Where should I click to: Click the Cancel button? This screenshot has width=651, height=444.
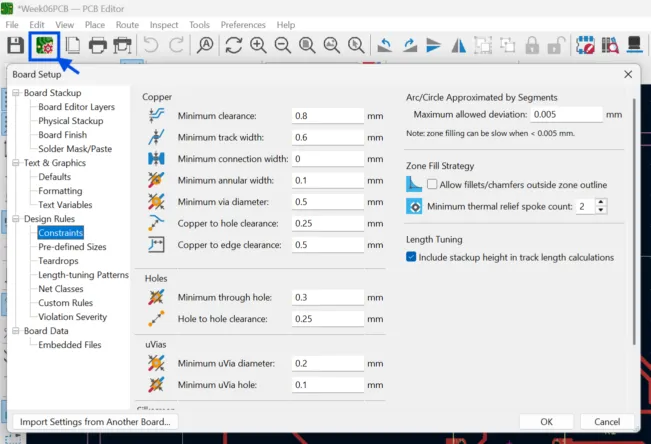click(x=607, y=422)
